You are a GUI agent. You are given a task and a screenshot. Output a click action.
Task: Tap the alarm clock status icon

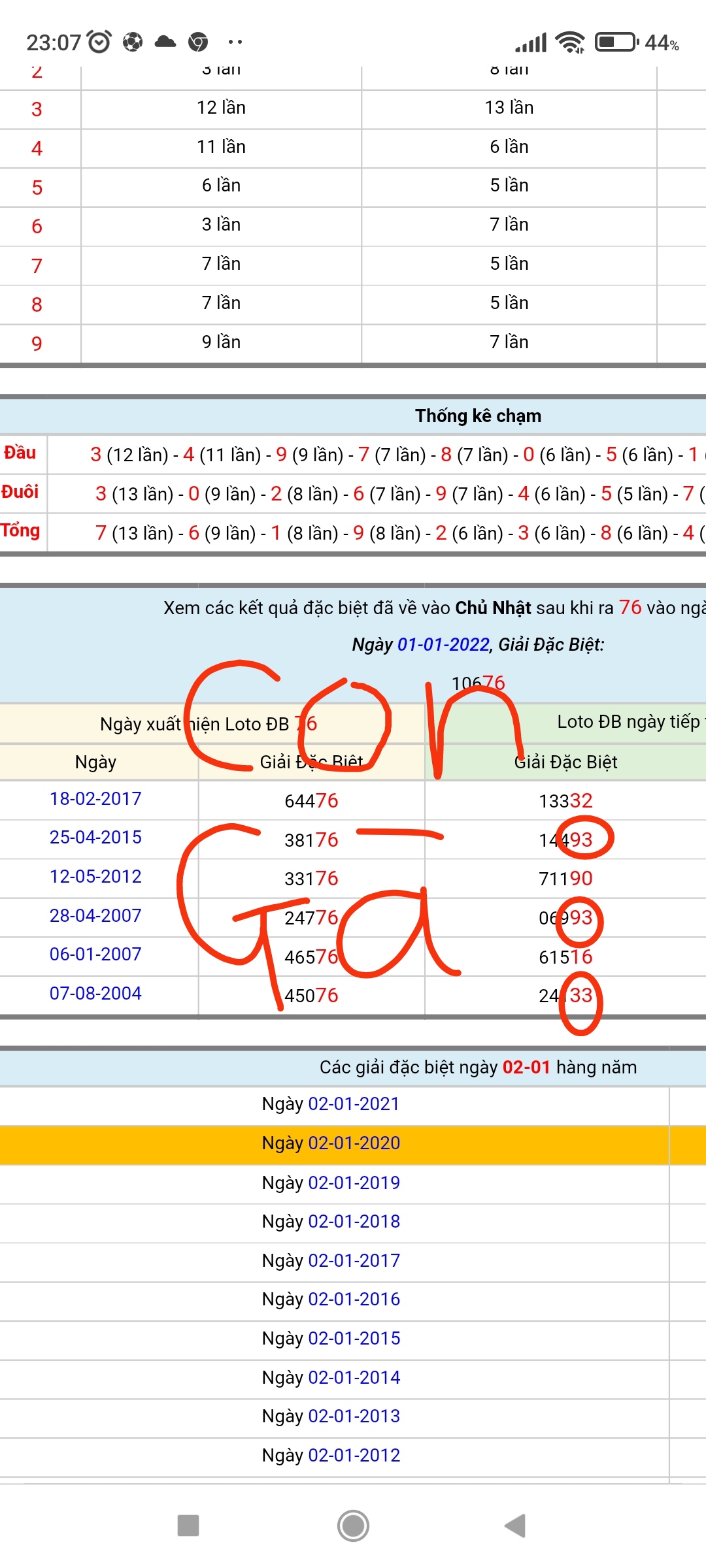click(99, 42)
